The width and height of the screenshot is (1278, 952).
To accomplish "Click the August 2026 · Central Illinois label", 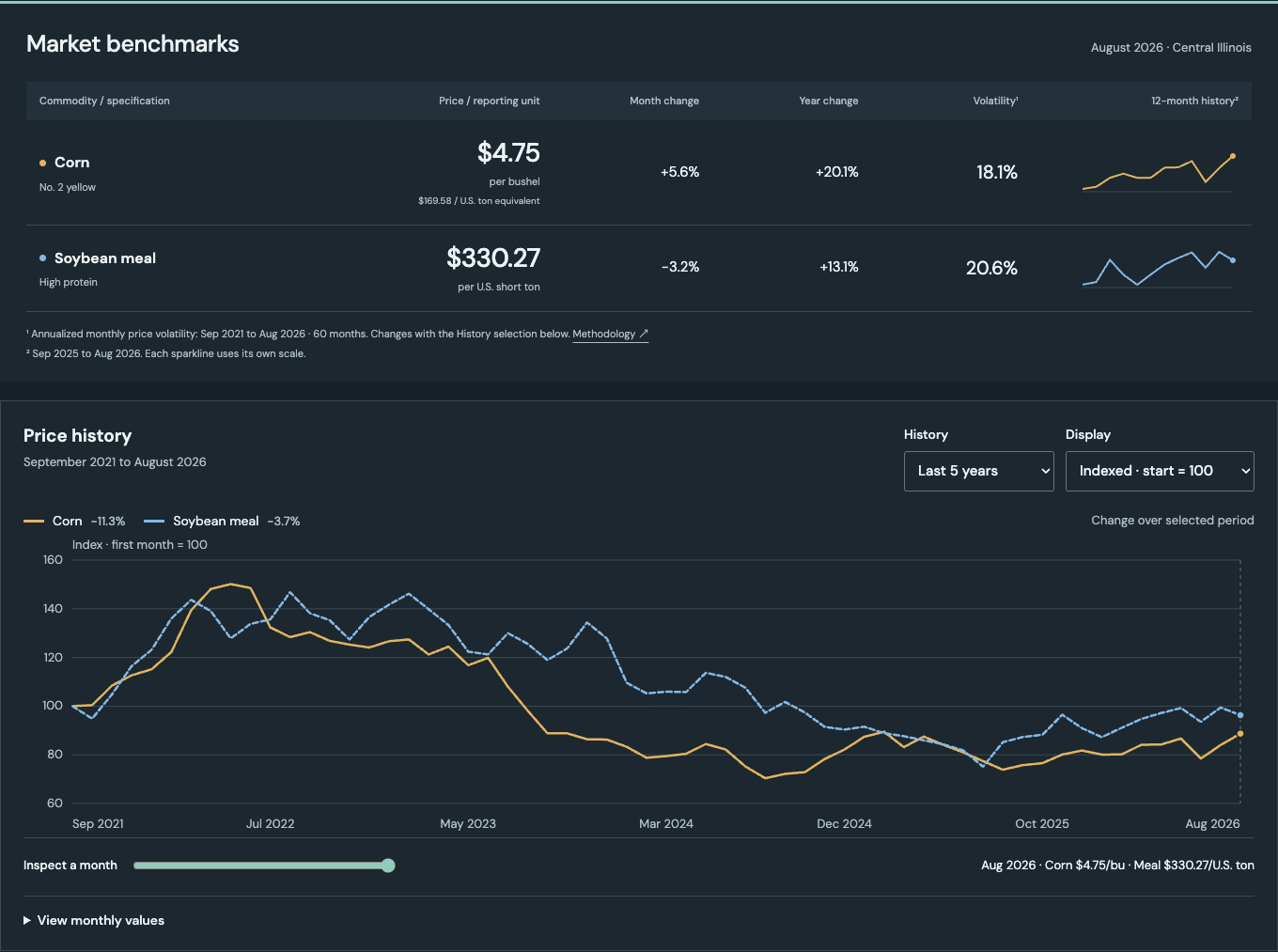I will (x=1171, y=48).
